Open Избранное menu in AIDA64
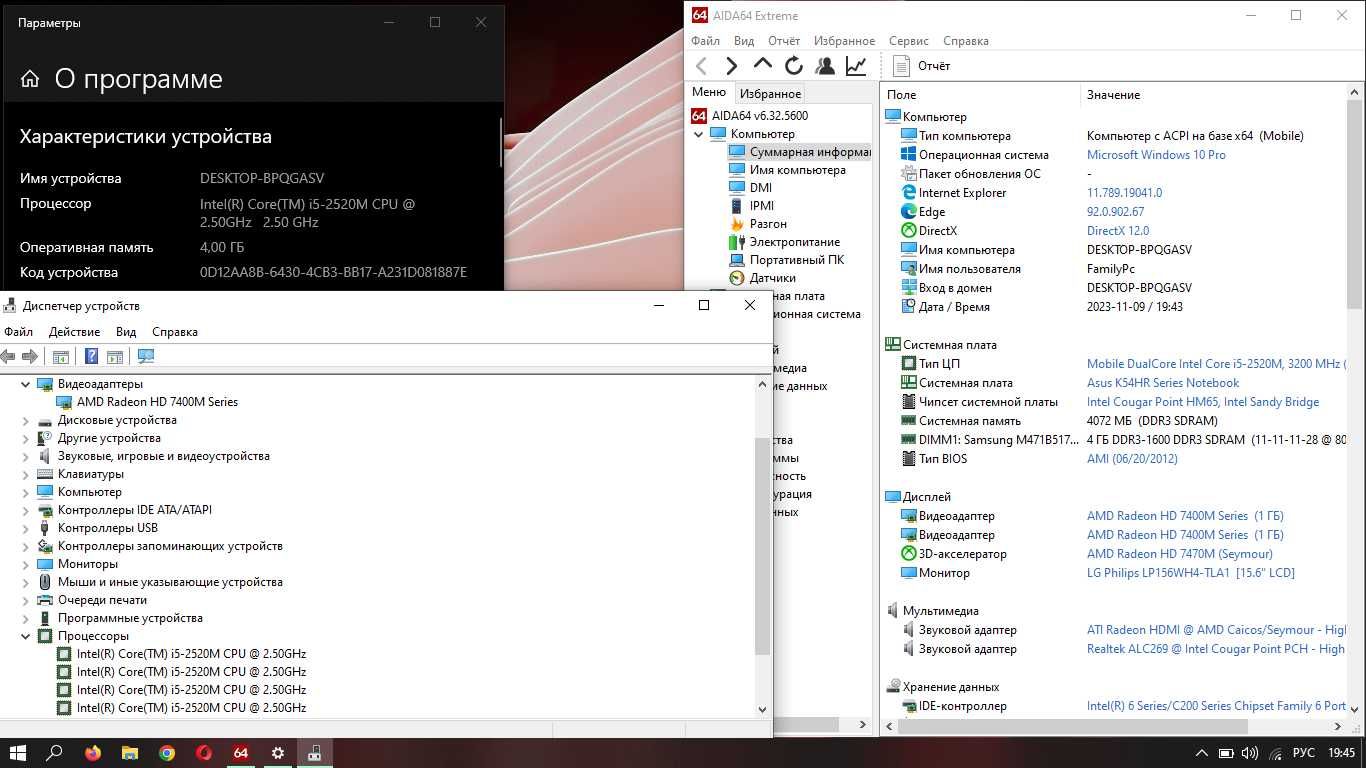Image resolution: width=1366 pixels, height=768 pixels. (844, 41)
